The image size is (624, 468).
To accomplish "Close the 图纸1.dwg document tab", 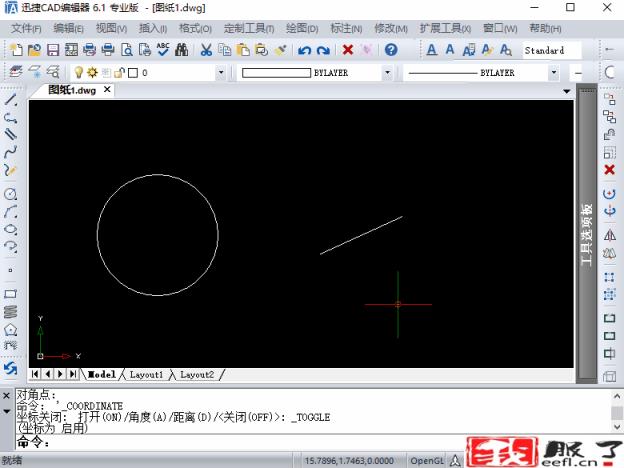I will [x=108, y=90].
